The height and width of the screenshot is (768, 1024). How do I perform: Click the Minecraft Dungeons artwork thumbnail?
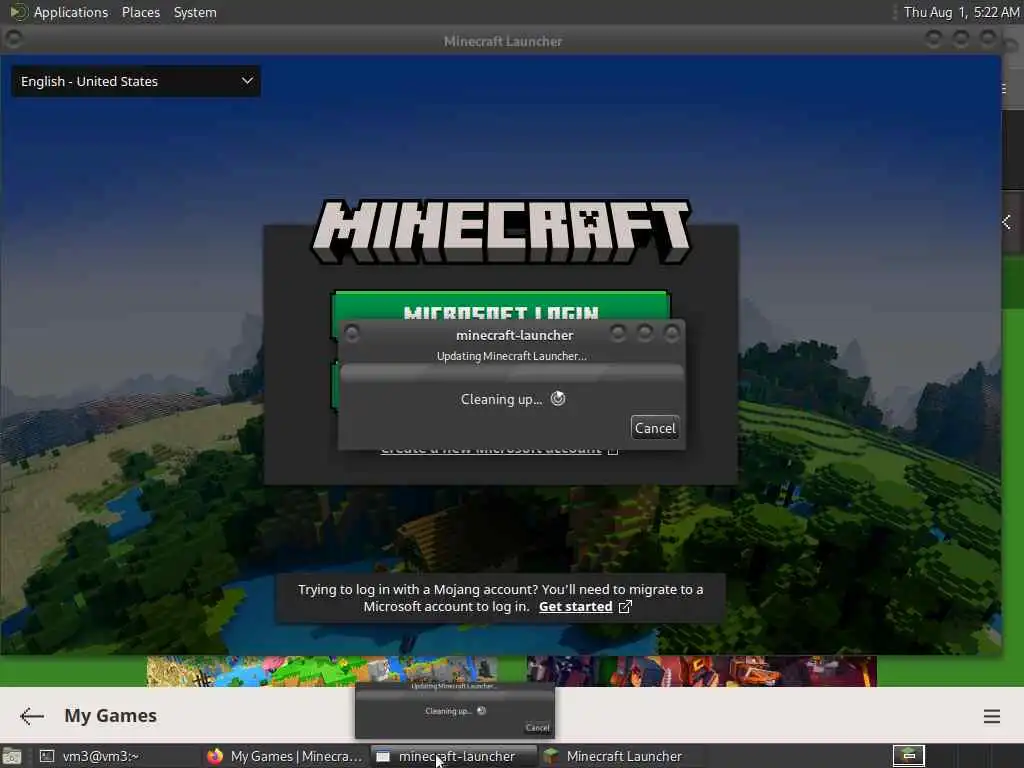tap(702, 671)
